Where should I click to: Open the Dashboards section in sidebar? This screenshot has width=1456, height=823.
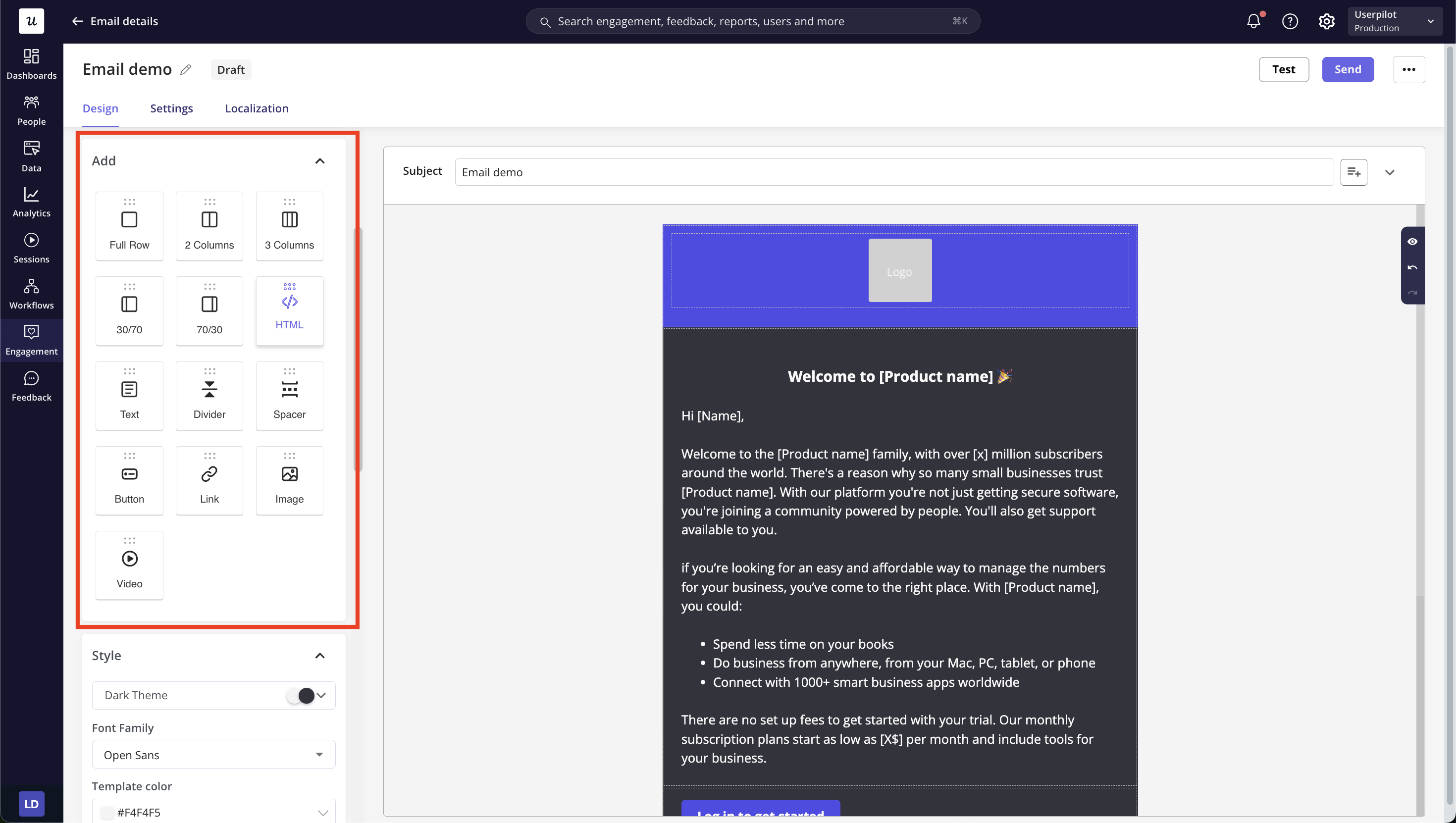click(31, 64)
